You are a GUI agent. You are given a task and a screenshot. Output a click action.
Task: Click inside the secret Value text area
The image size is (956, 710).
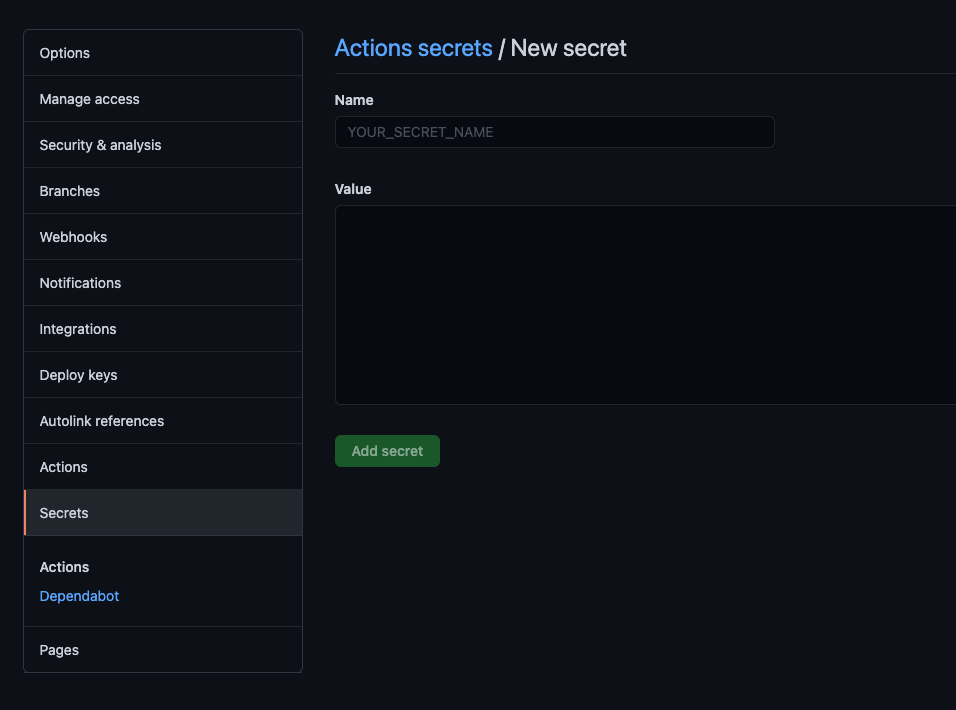point(645,305)
